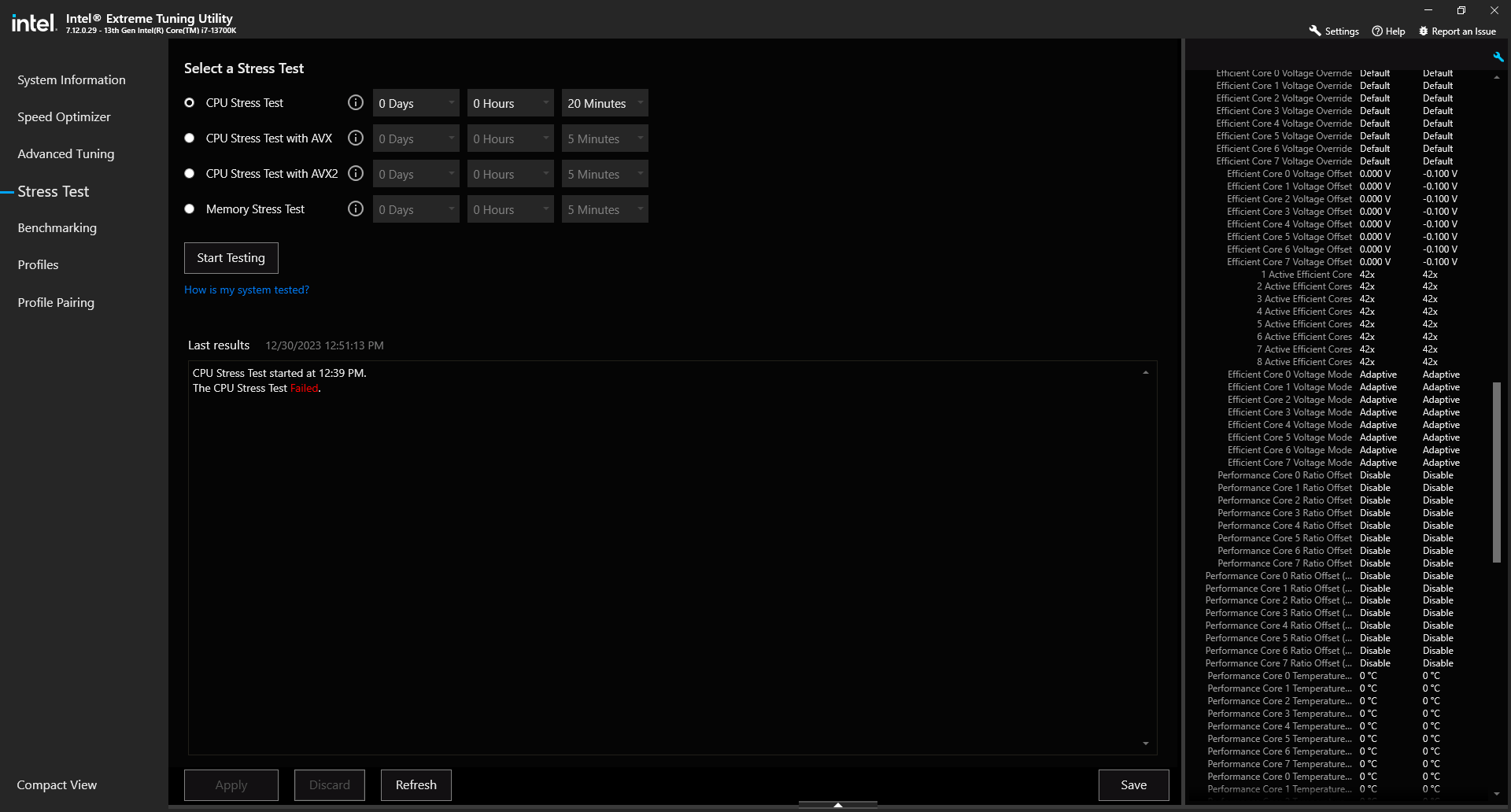Open Hours dropdown for CPU Stress Test

(511, 103)
